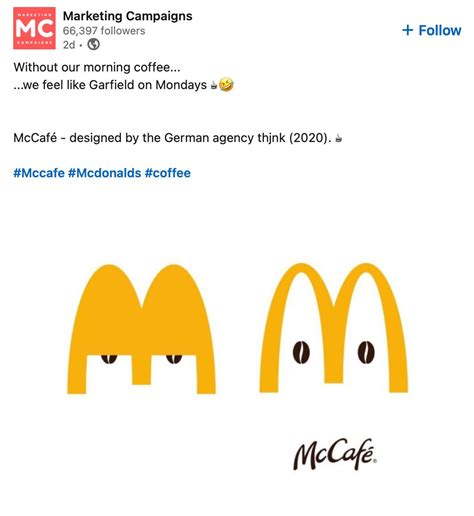The image size is (474, 516).
Task: Click the sleepy filled golden arches image
Action: click(x=141, y=329)
